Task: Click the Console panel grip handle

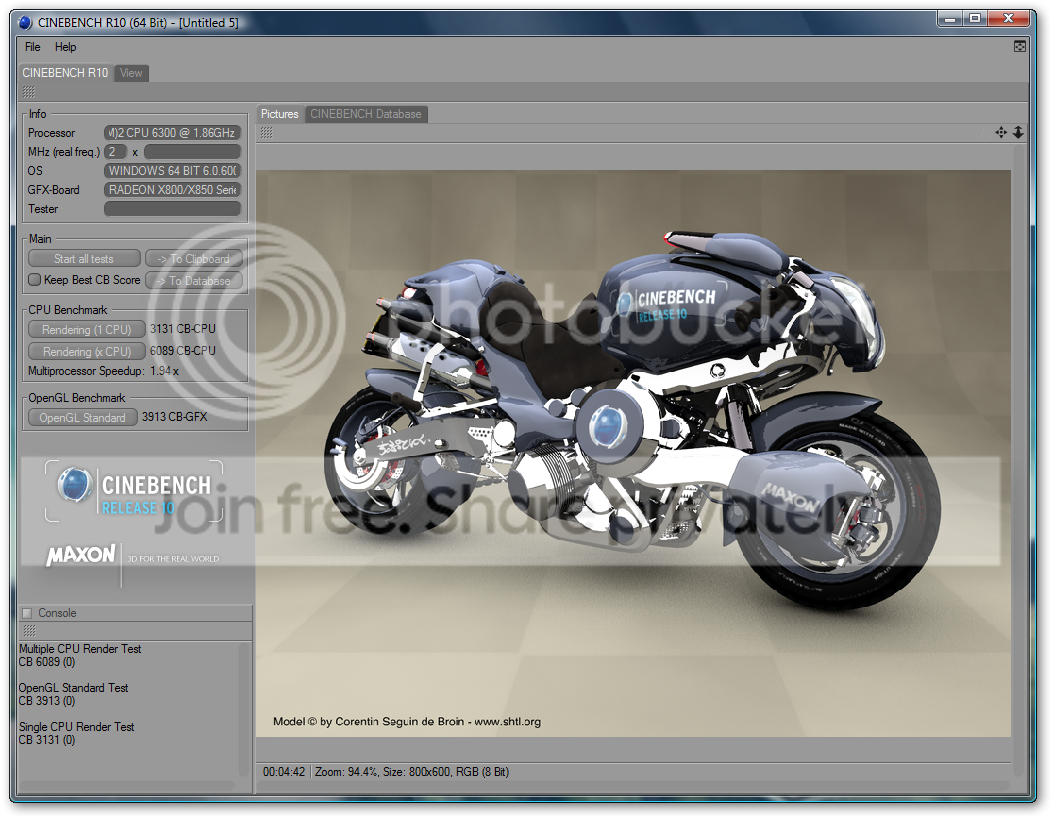Action: (29, 631)
